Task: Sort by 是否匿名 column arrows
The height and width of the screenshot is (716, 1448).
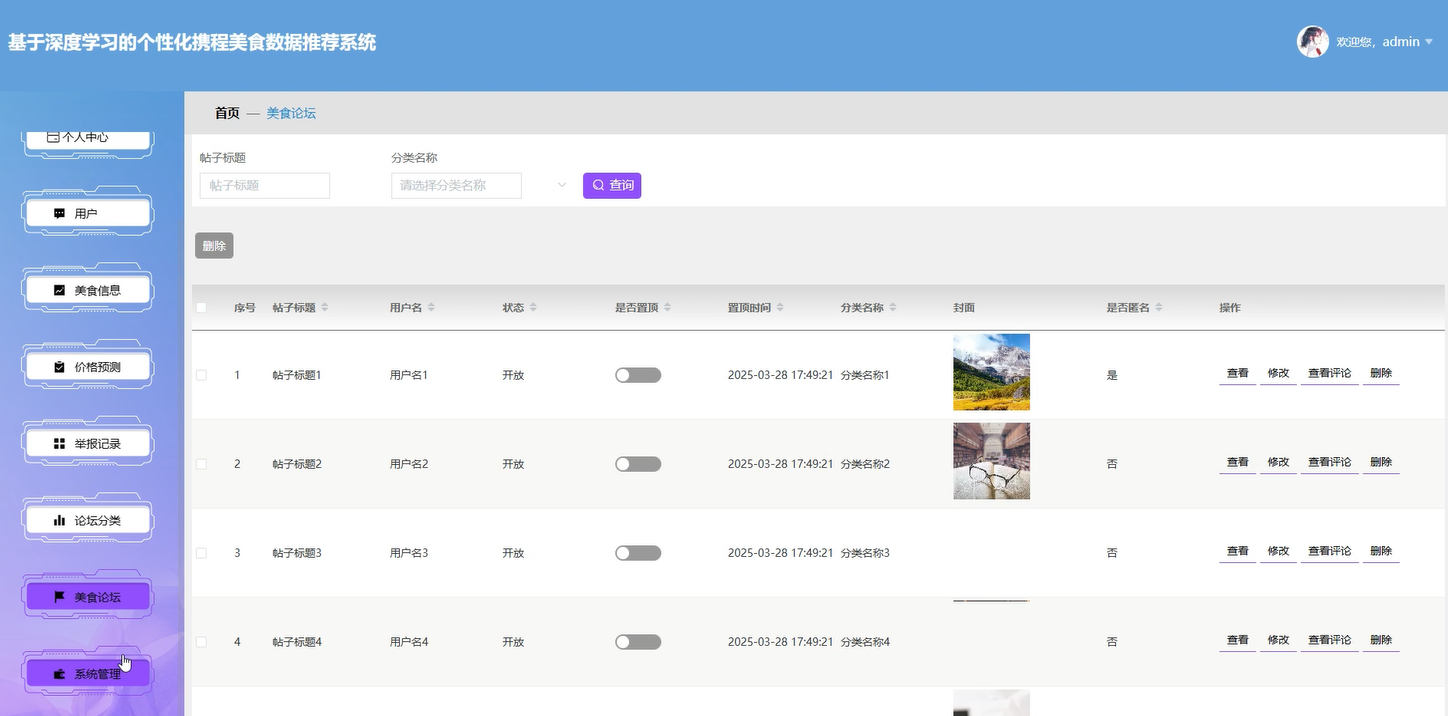Action: (1159, 308)
